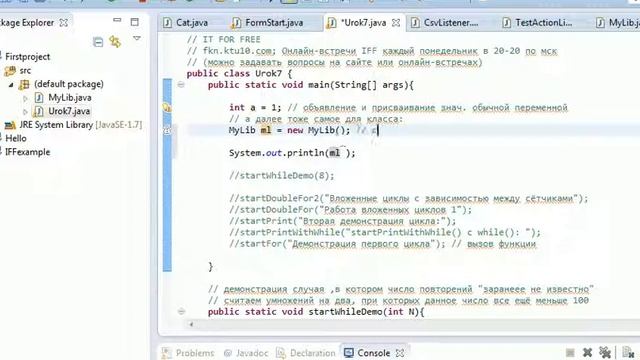
Task: Click the JRE System Library icon
Action: click(10, 125)
